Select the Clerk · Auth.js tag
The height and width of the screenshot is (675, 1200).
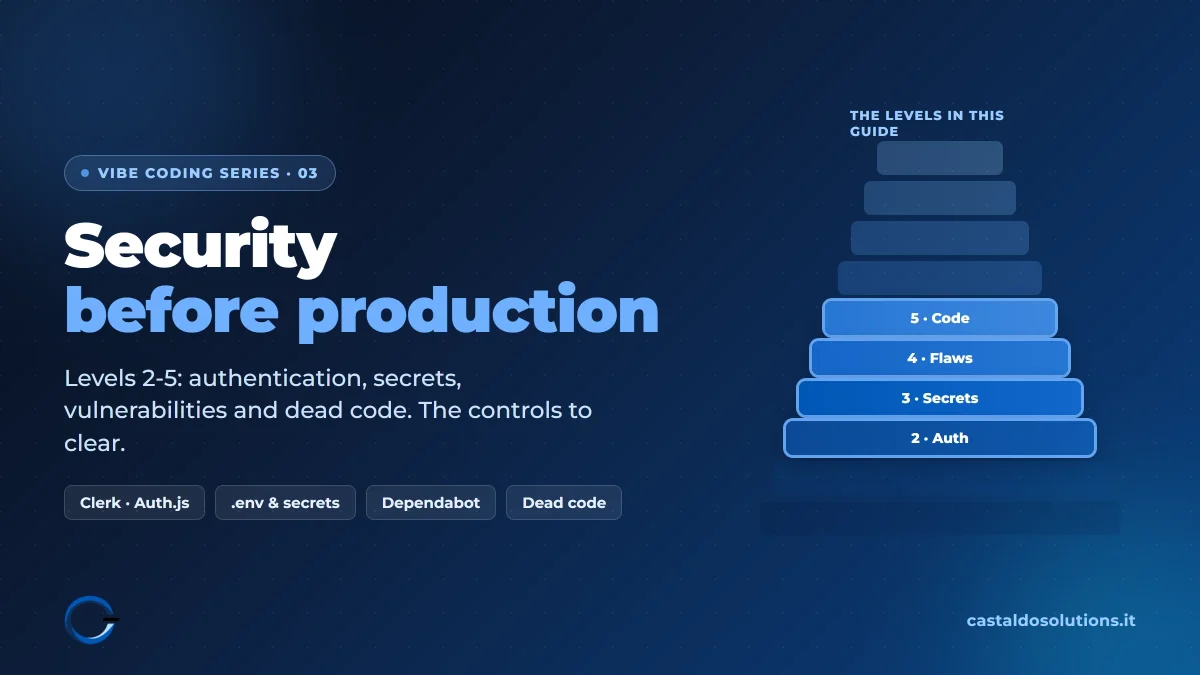coord(135,503)
